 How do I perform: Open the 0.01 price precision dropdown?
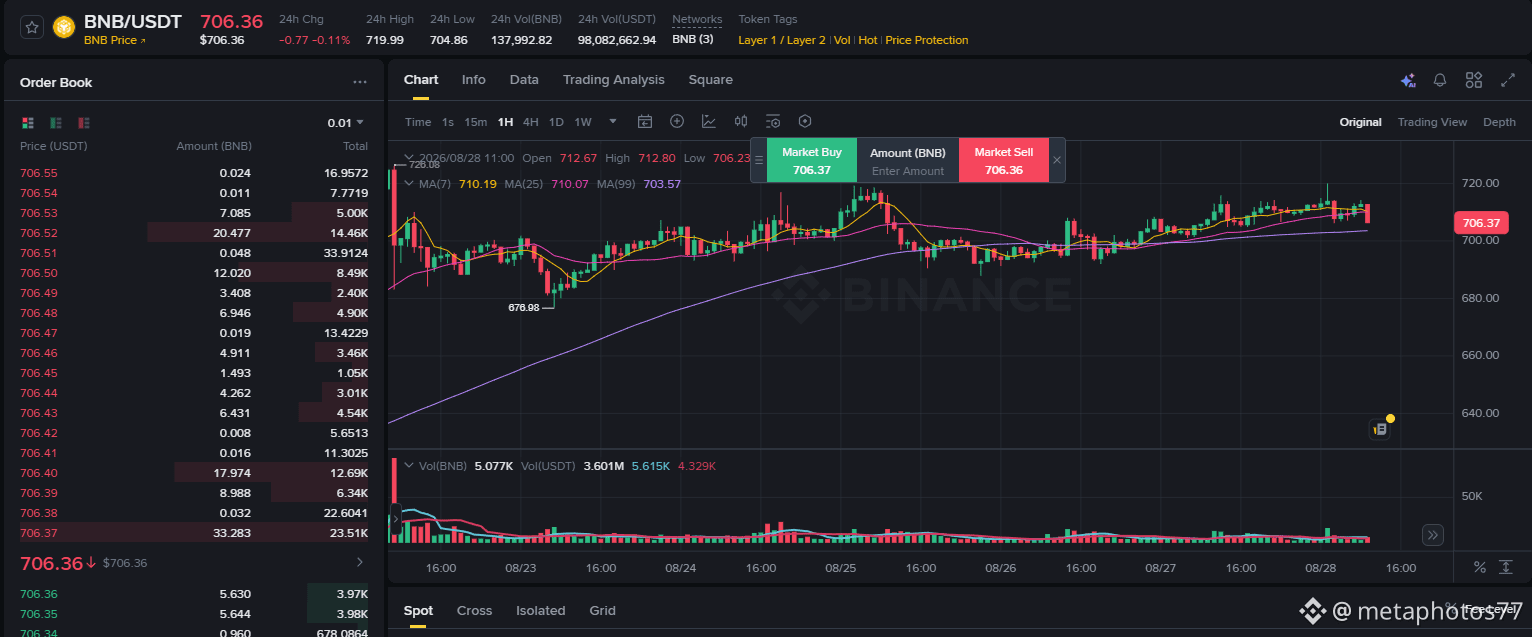click(346, 123)
